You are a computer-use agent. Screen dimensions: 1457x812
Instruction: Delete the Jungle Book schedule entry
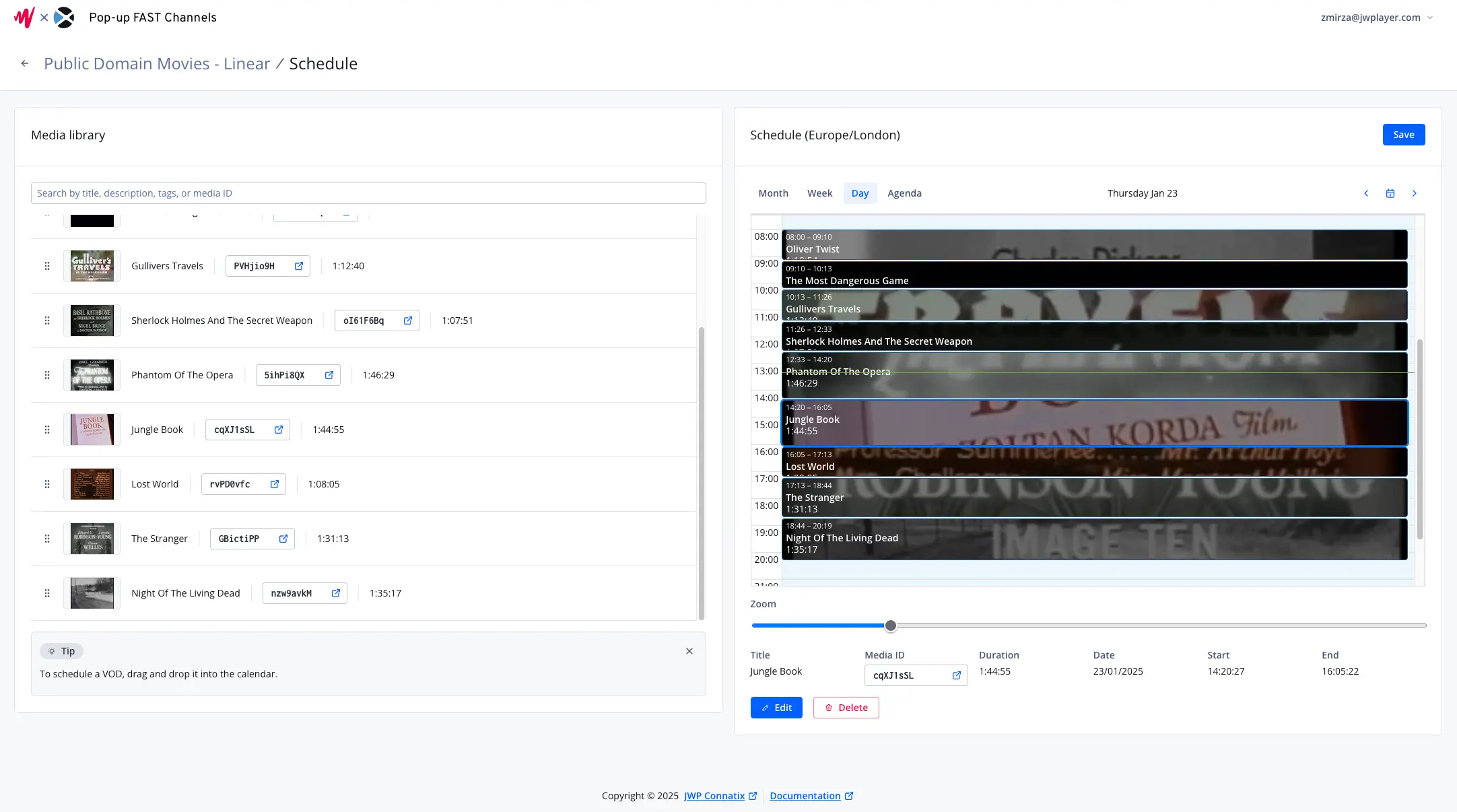[x=846, y=708]
